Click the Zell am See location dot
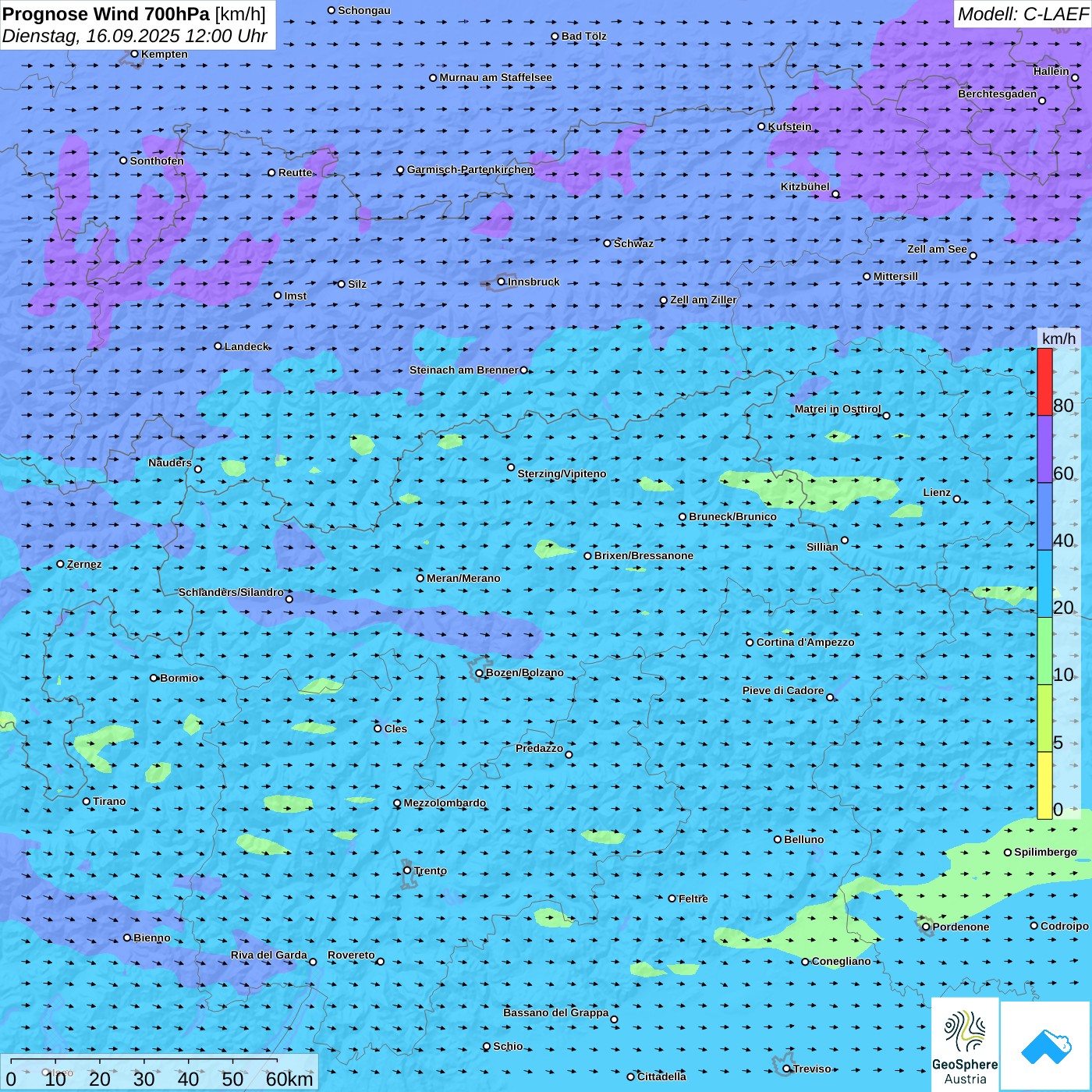This screenshot has height=1092, width=1092. coord(973,256)
